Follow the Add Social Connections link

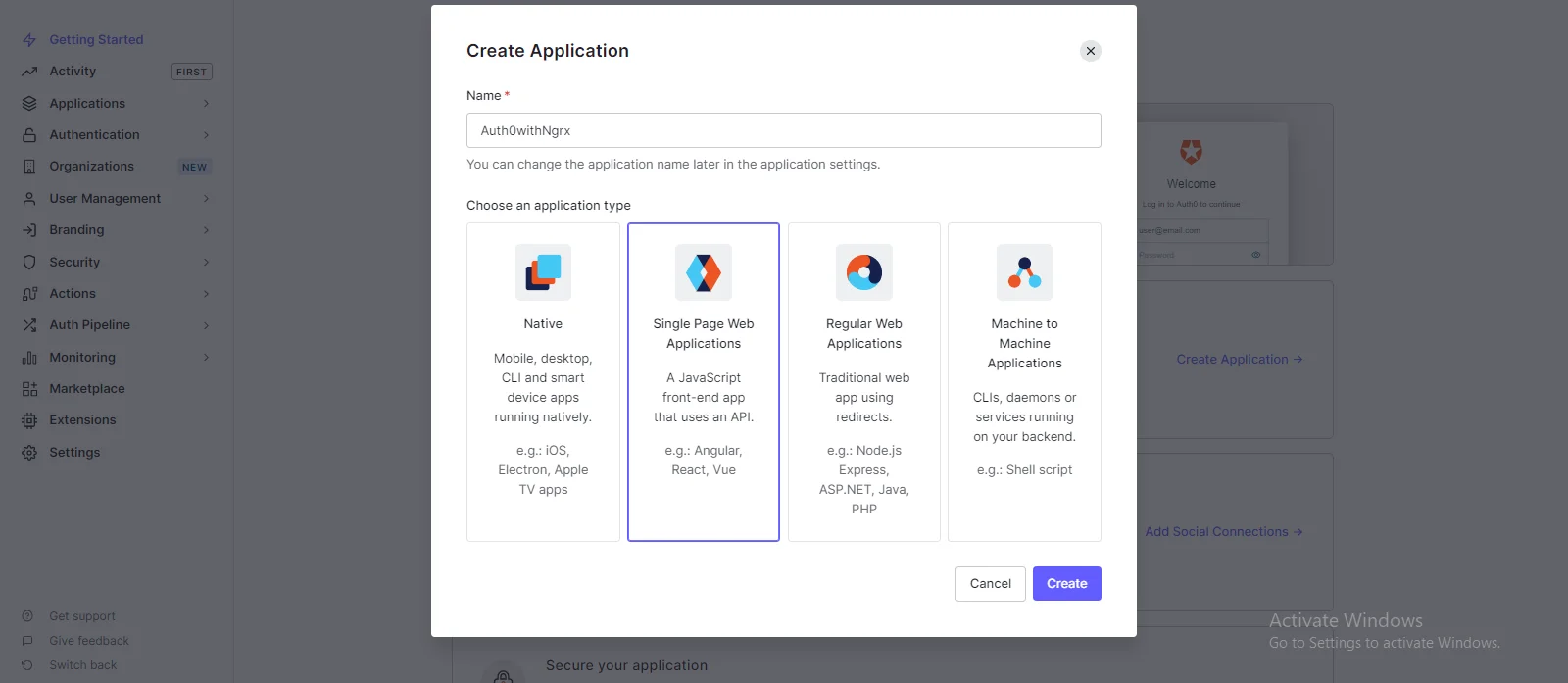pos(1224,532)
